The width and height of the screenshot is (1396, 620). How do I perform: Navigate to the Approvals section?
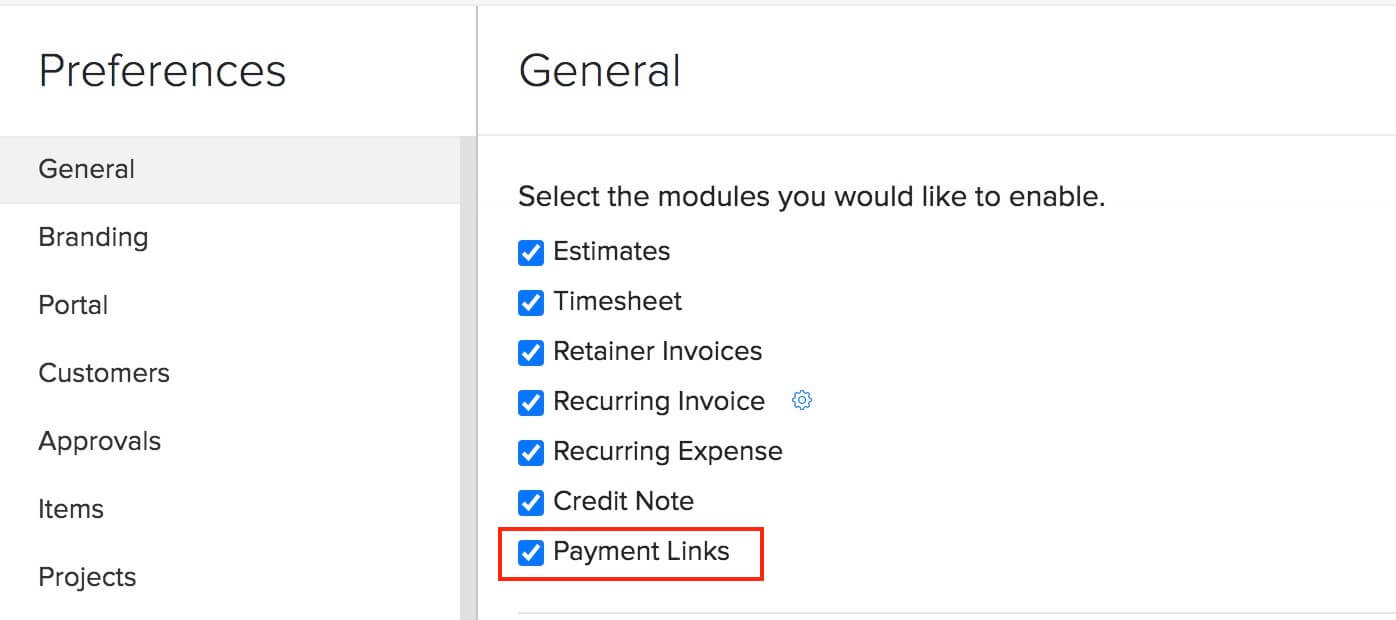100,441
